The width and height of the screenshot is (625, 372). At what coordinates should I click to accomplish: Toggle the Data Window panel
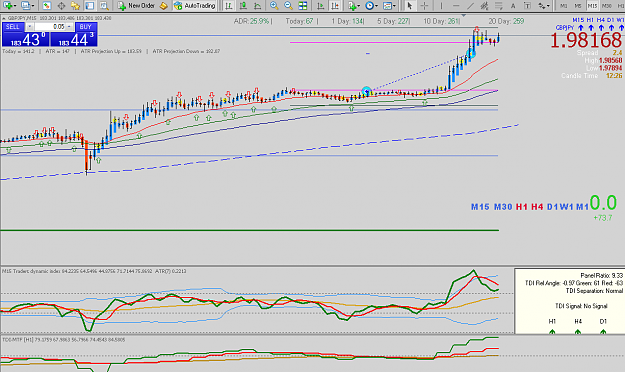click(61, 6)
